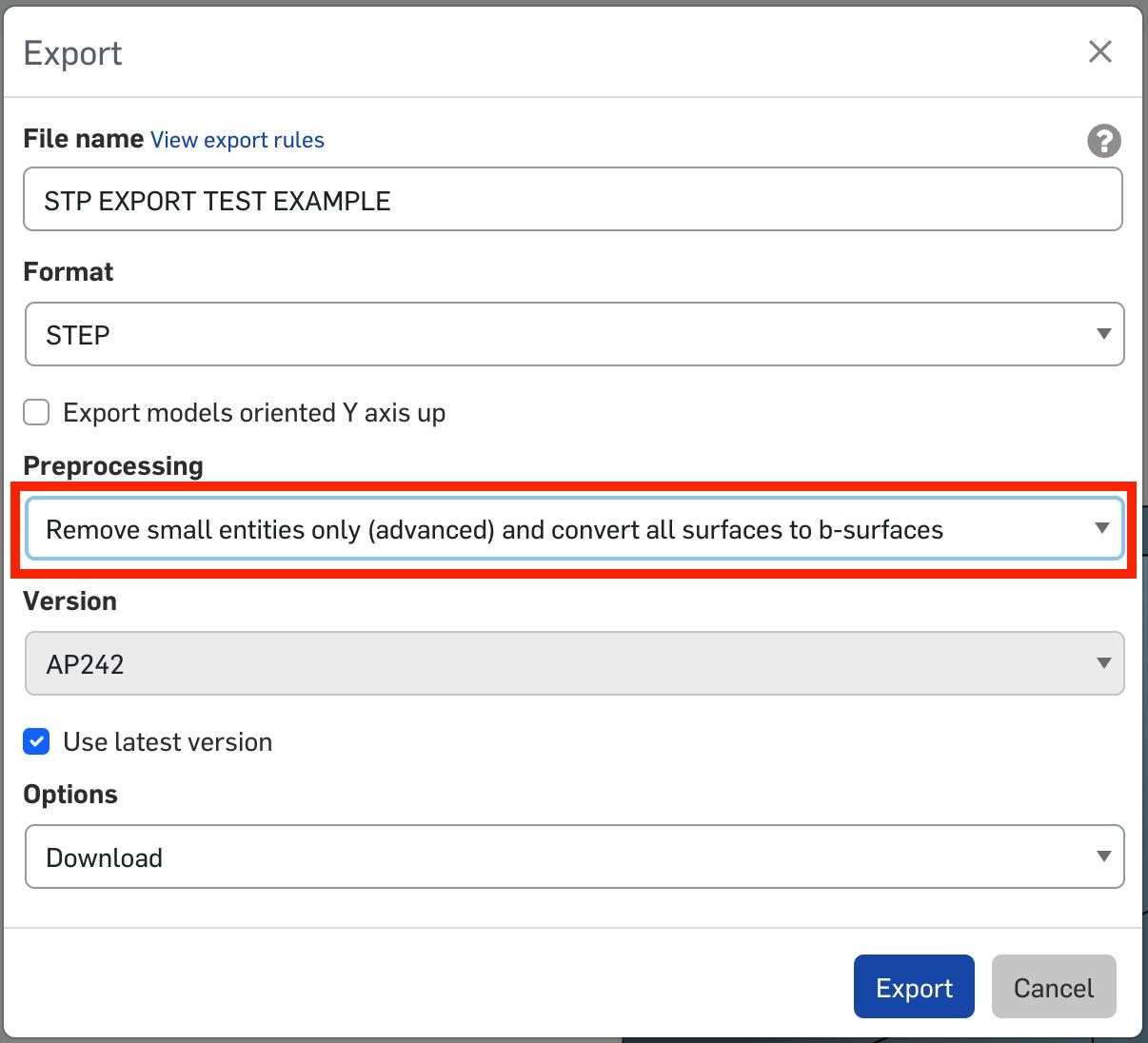Enable Export models oriented Y axis up
This screenshot has height=1043, width=1148.
tap(37, 412)
